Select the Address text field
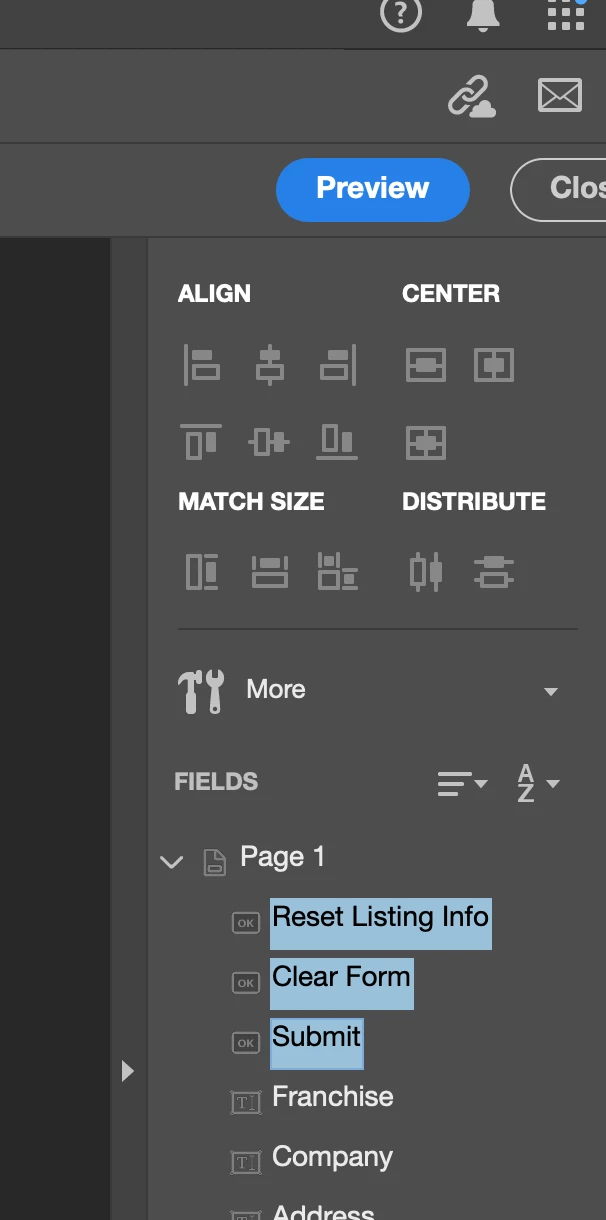This screenshot has width=606, height=1220. [x=323, y=1211]
